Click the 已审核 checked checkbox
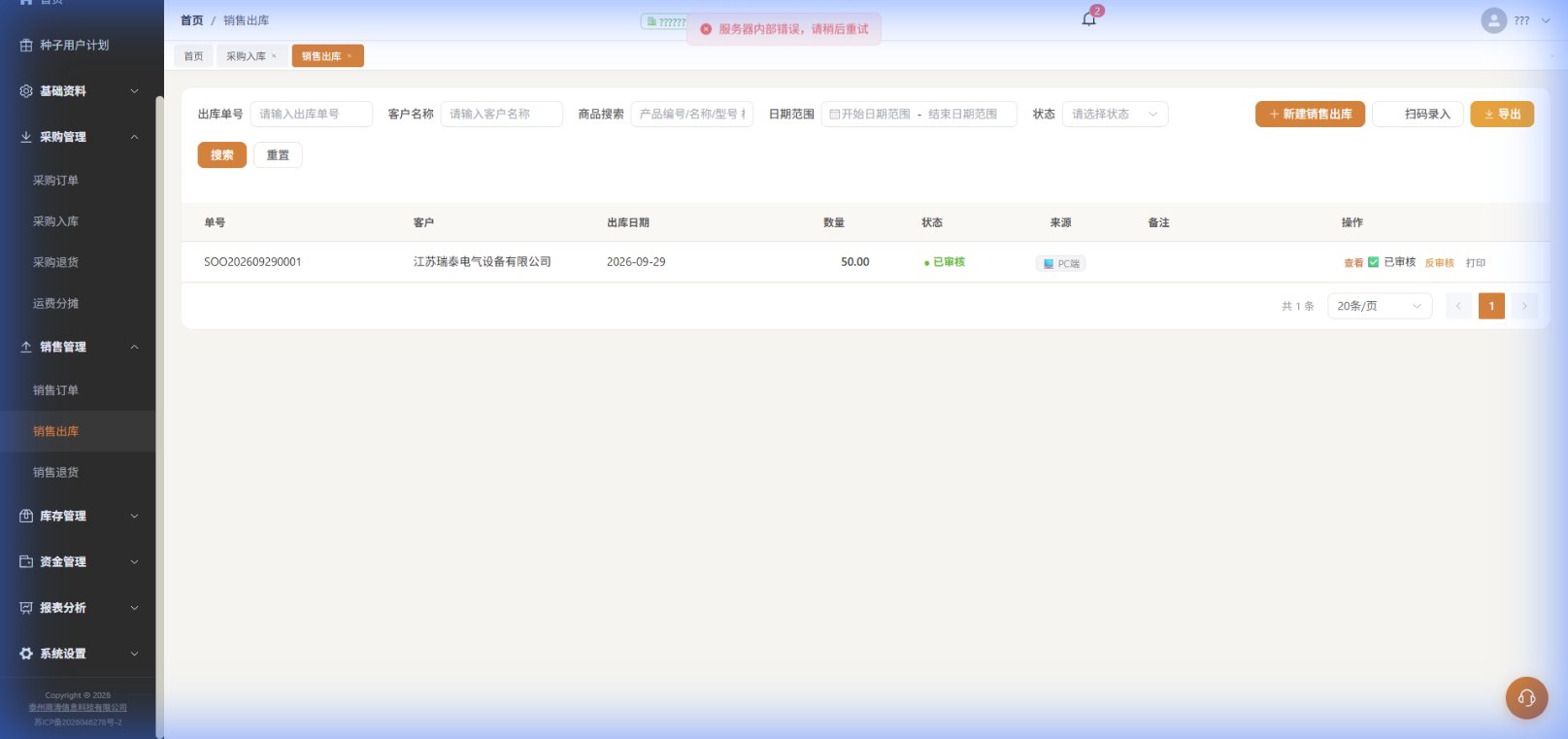Image resolution: width=1568 pixels, height=739 pixels. 1373,262
